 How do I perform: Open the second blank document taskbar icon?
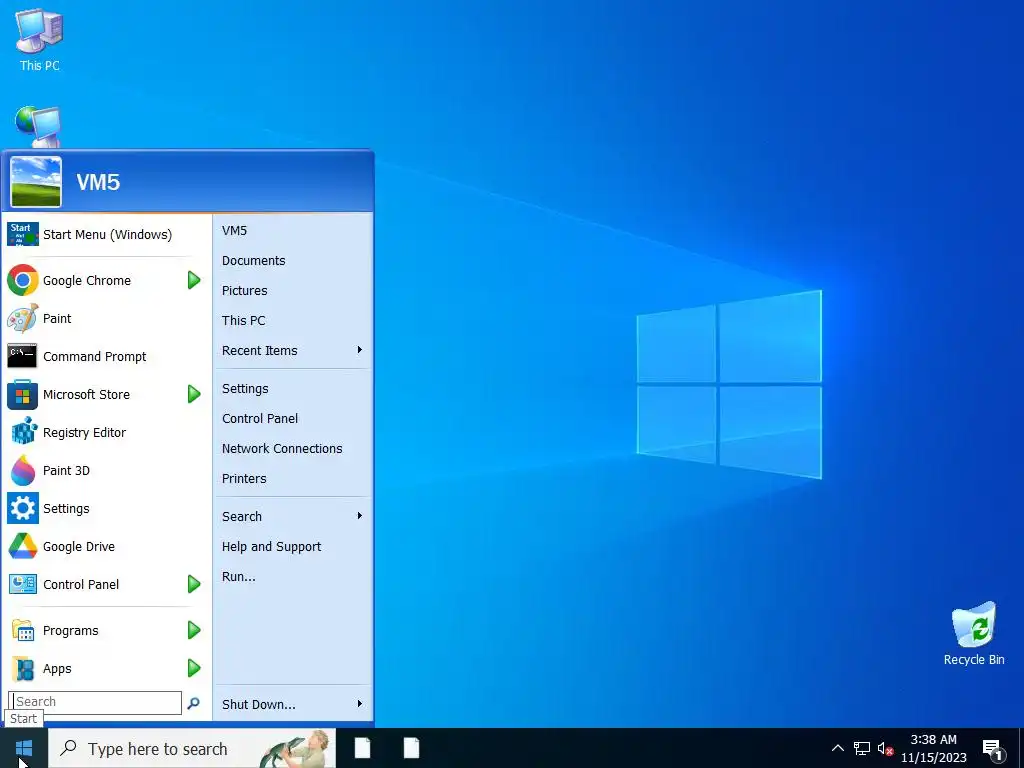pos(411,748)
